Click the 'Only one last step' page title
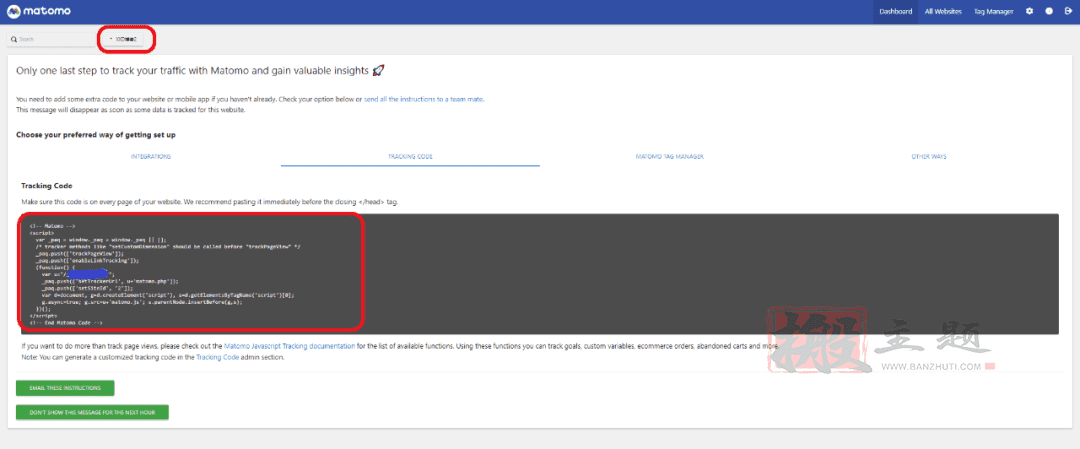 [200, 70]
